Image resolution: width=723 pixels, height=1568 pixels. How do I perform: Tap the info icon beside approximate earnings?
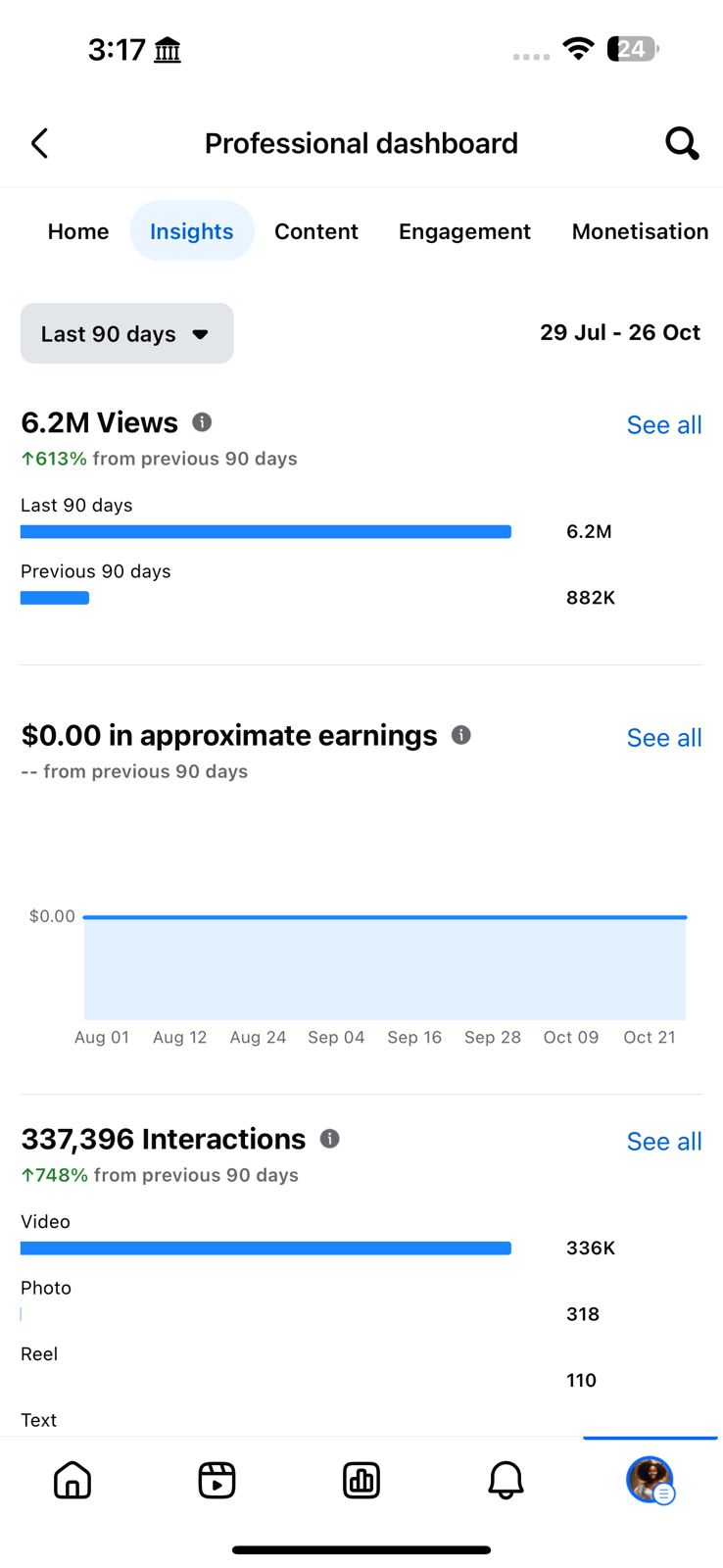click(461, 735)
